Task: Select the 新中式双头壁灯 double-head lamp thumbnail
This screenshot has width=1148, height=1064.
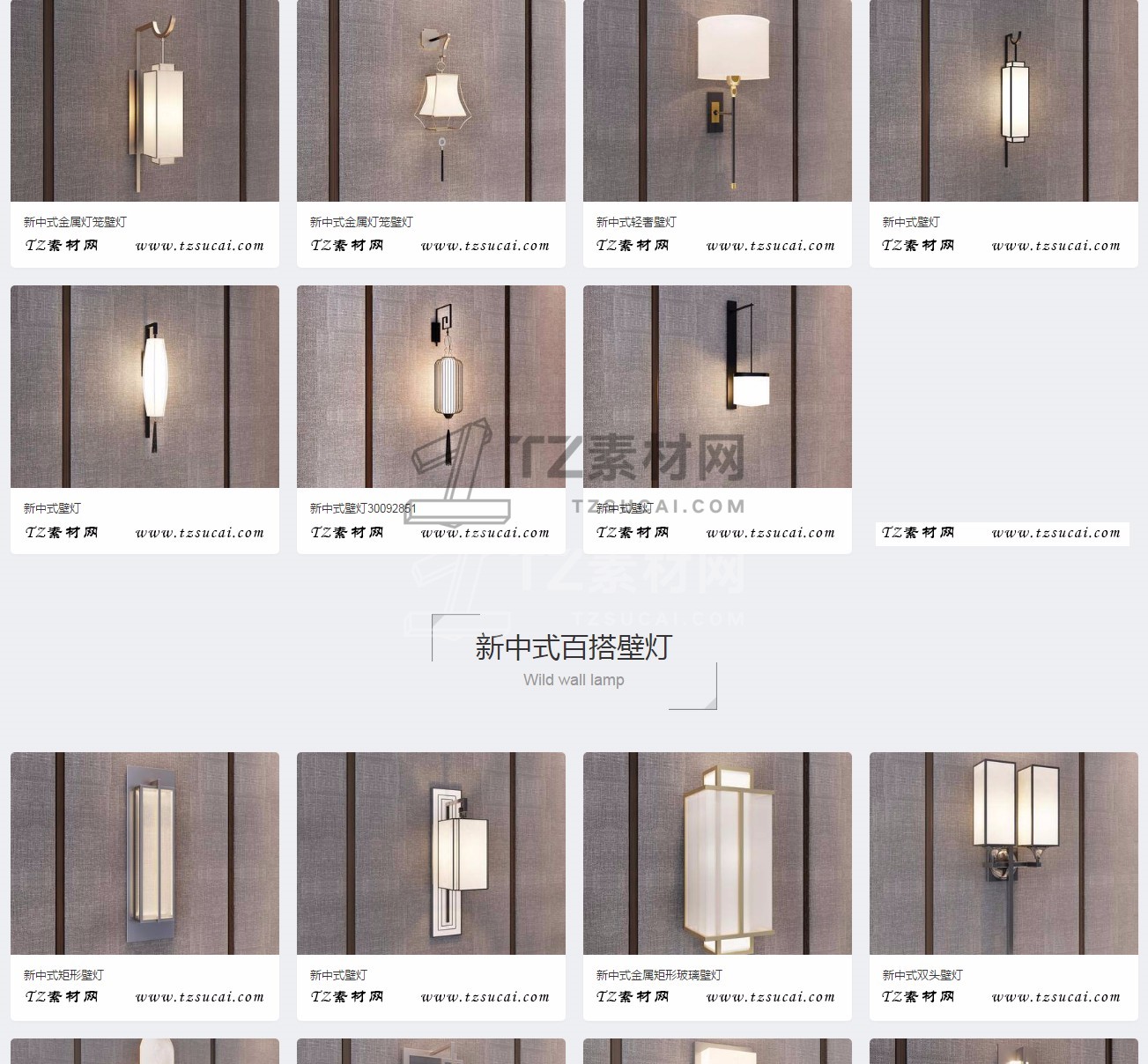Action: pos(1004,853)
